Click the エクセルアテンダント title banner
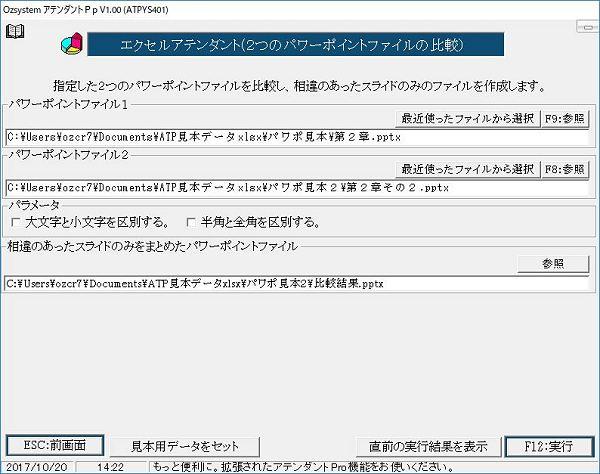This screenshot has width=600, height=474. pos(295,44)
